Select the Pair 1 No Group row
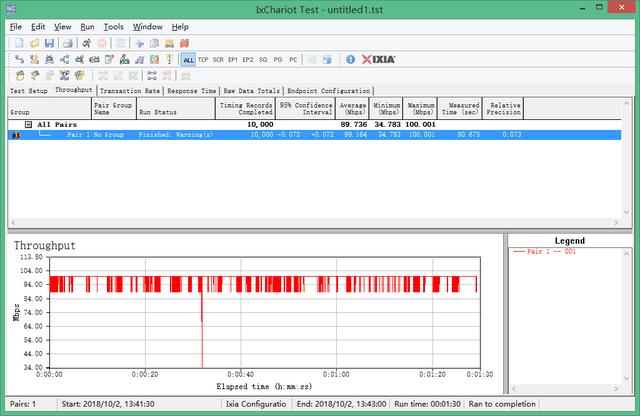640x416 pixels. point(95,134)
